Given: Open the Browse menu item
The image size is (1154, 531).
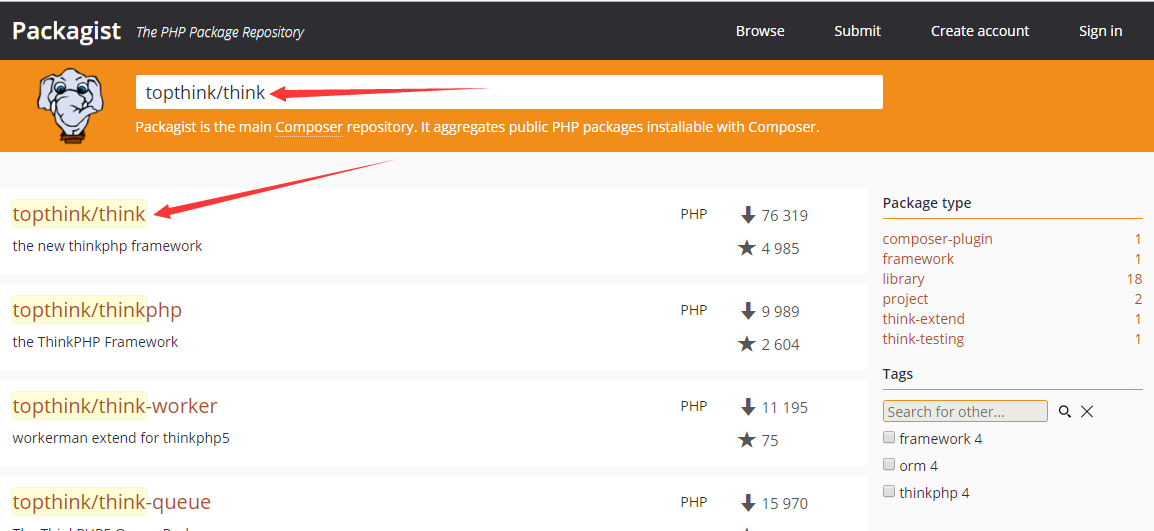Looking at the screenshot, I should pyautogui.click(x=760, y=31).
